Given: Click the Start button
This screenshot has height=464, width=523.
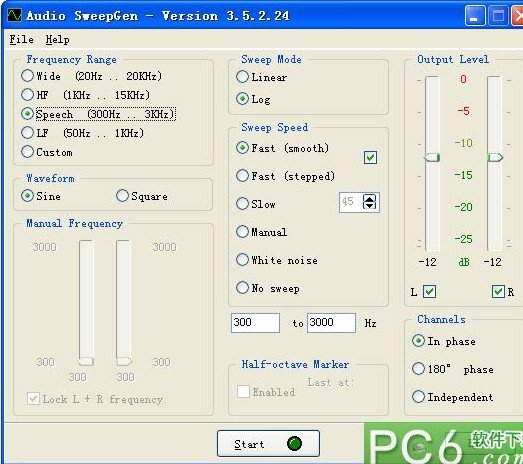Looking at the screenshot, I should pos(268,443).
